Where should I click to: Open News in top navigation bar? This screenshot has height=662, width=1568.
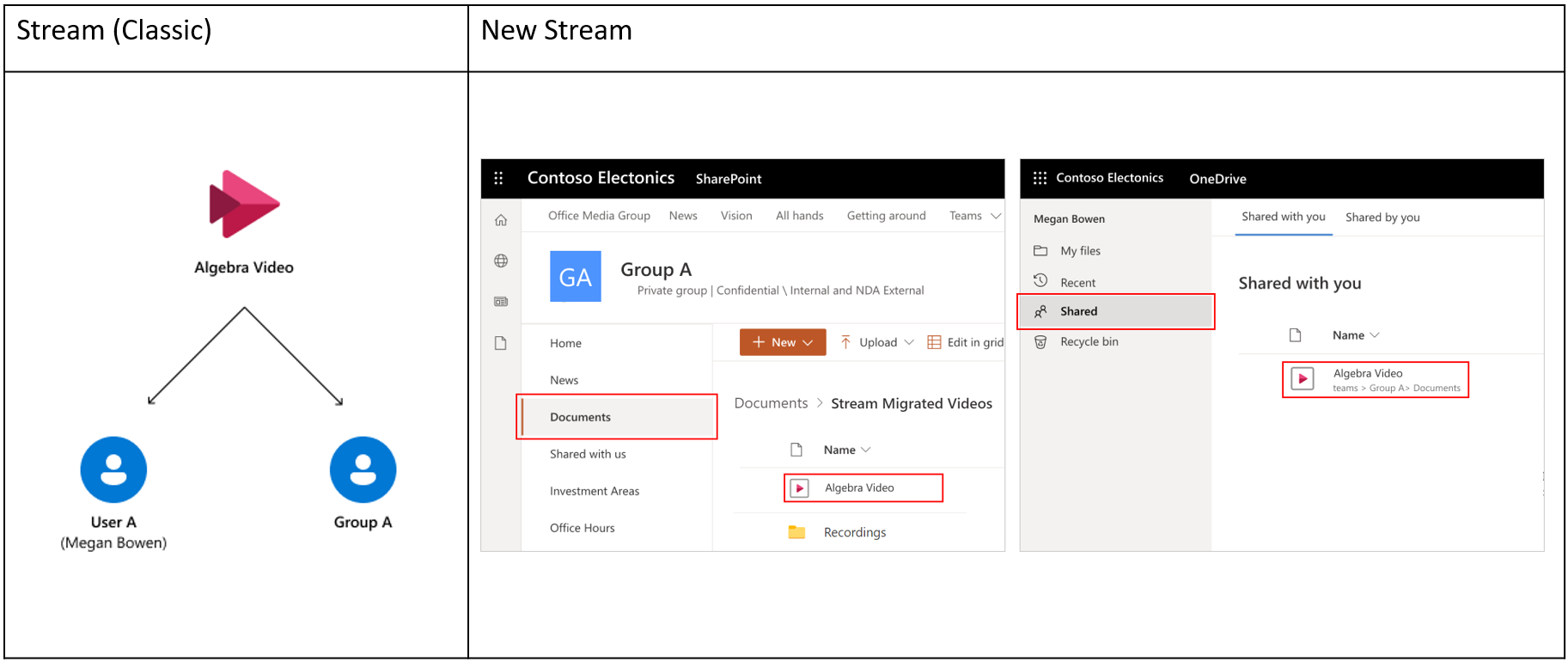(x=683, y=216)
